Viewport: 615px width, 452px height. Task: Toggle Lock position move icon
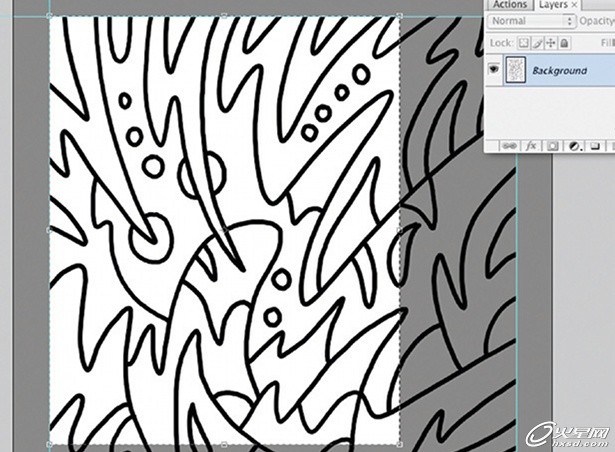551,43
